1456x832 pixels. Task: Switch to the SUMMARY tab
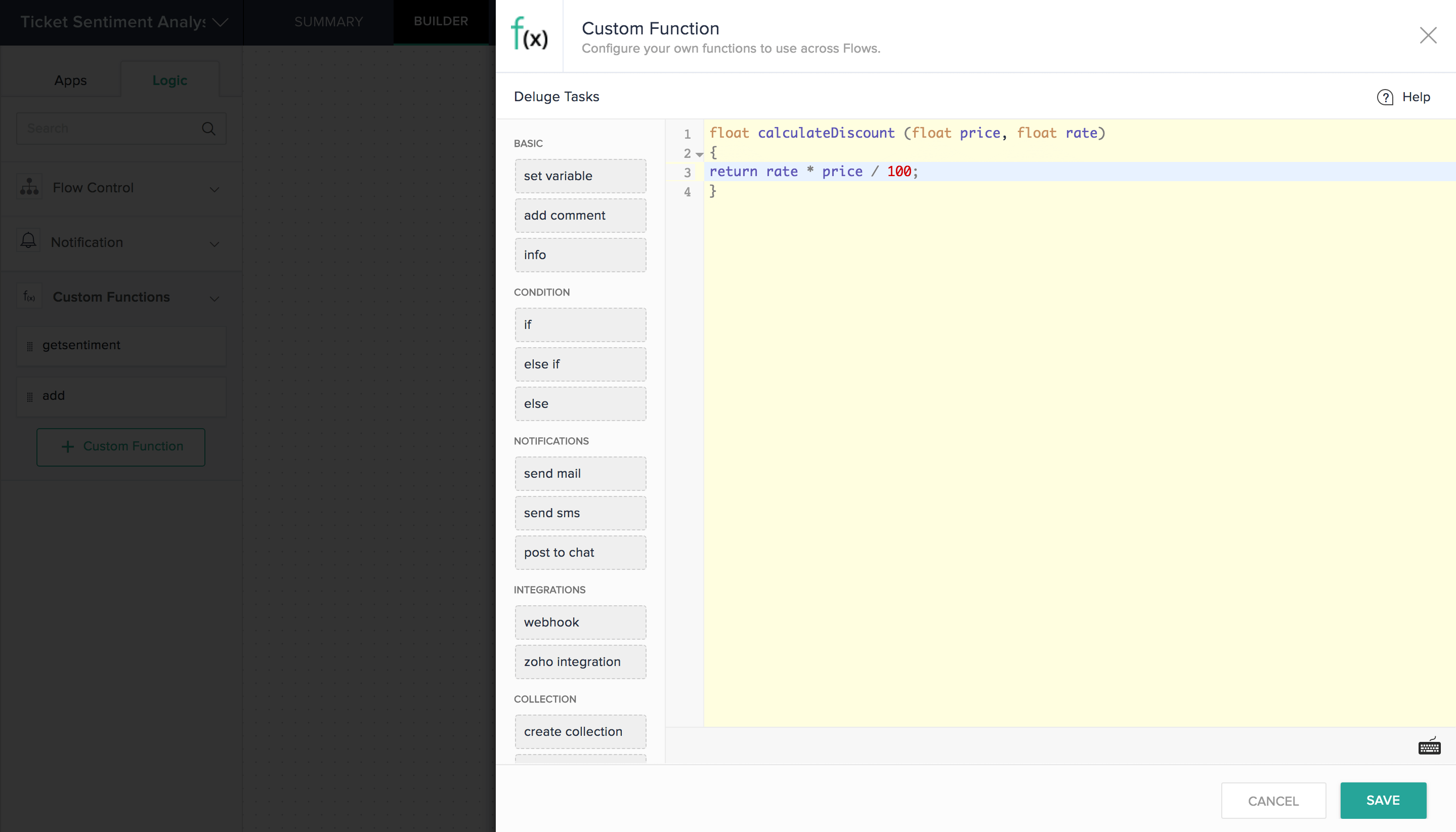328,22
